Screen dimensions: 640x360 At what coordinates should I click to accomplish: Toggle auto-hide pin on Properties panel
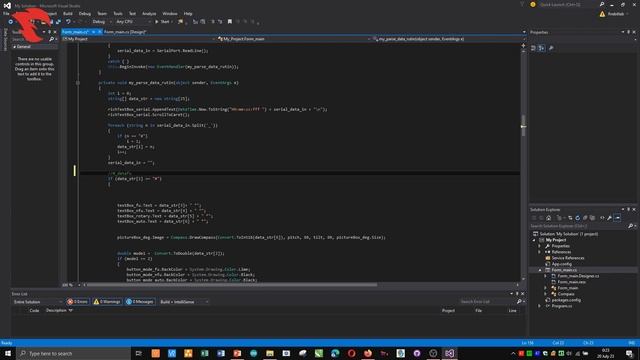pos(628,32)
